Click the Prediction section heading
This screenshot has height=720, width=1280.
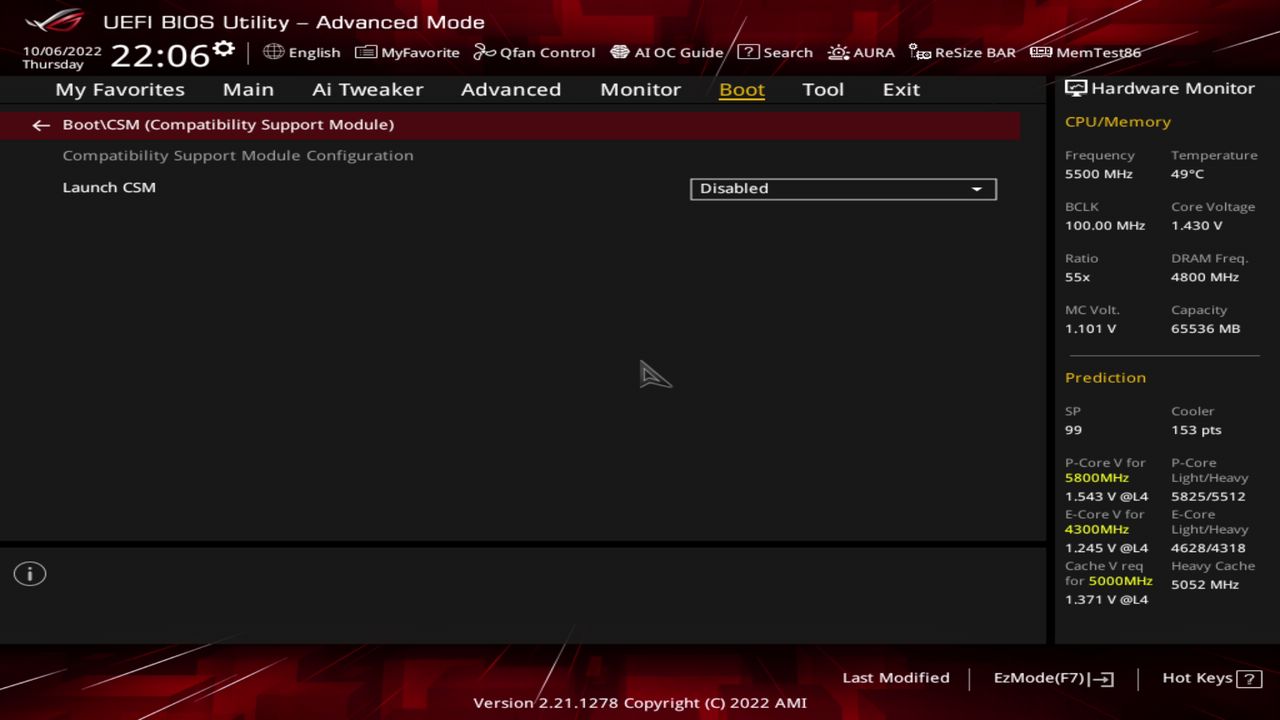[1106, 378]
